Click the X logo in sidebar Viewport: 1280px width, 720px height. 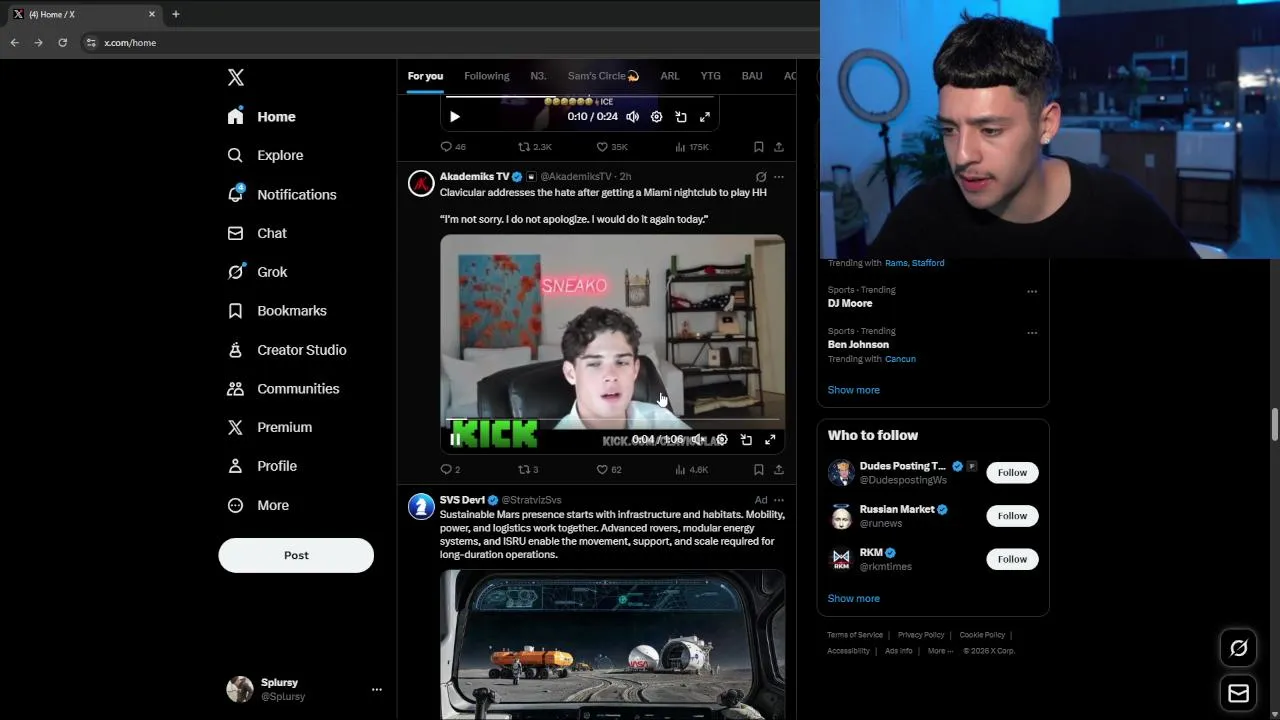[x=236, y=78]
